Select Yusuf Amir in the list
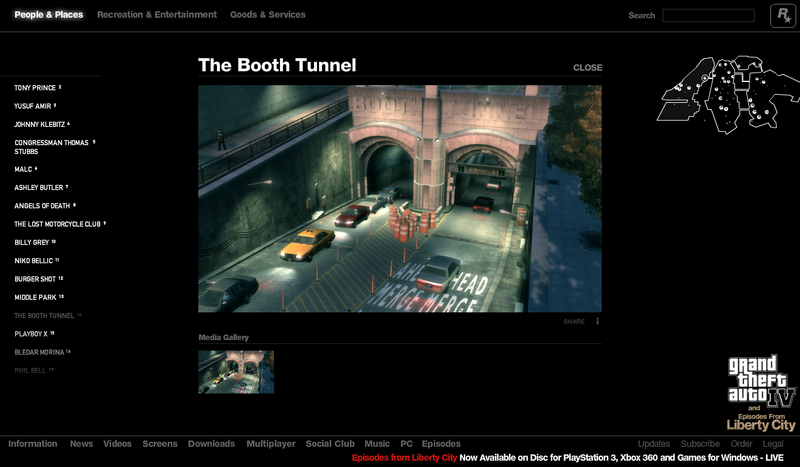This screenshot has width=800, height=467. coord(33,106)
